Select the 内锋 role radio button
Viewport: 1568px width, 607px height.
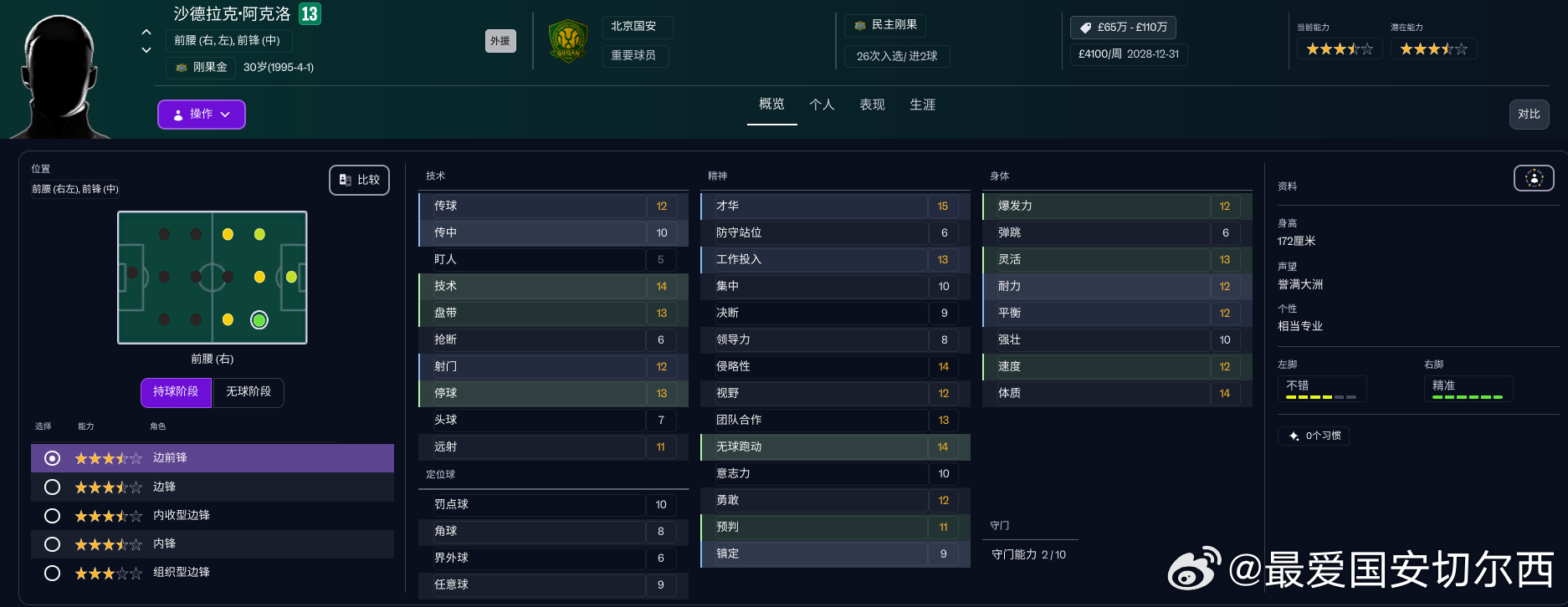tap(52, 544)
